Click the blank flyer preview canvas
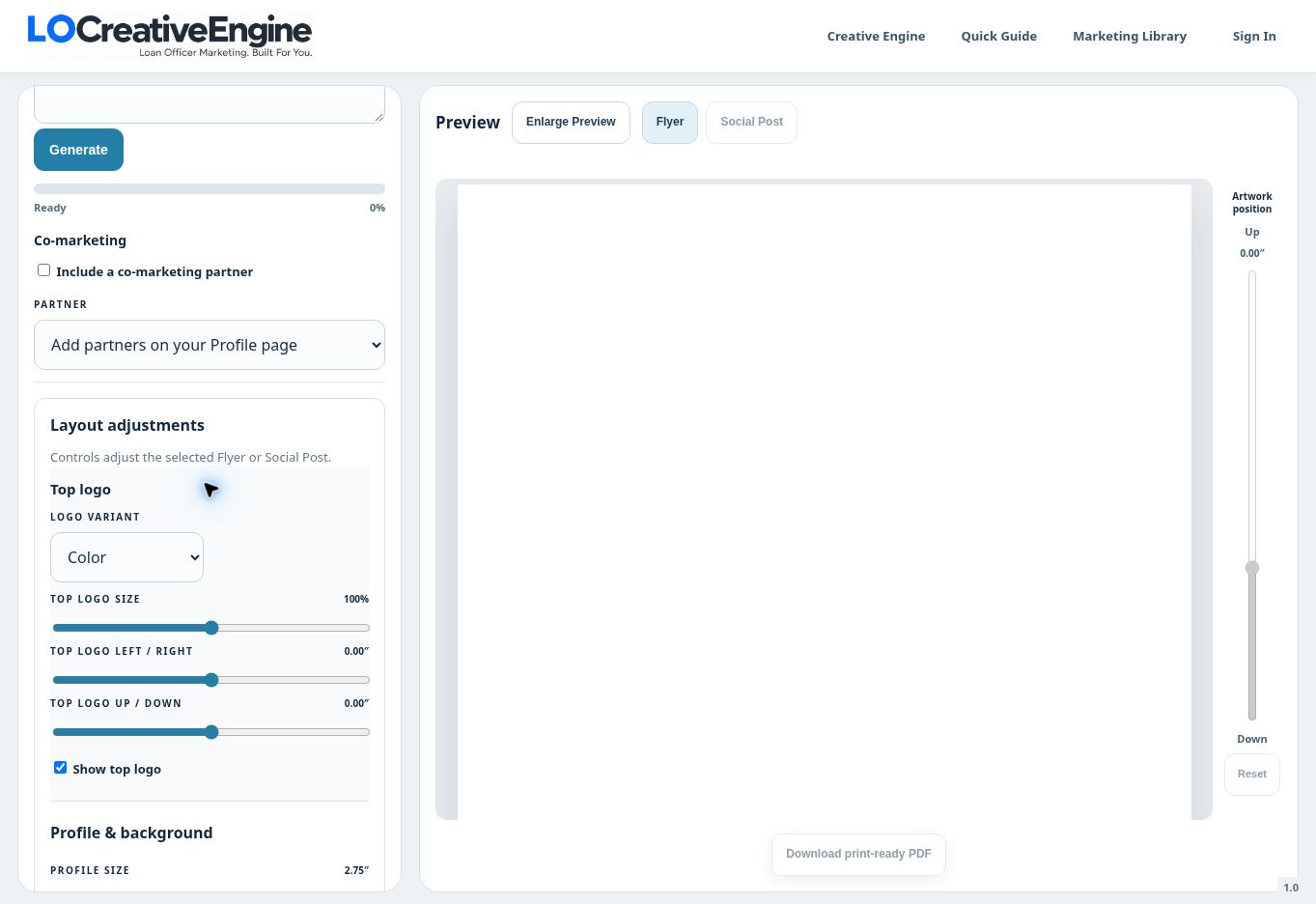This screenshot has height=904, width=1316. [x=825, y=501]
